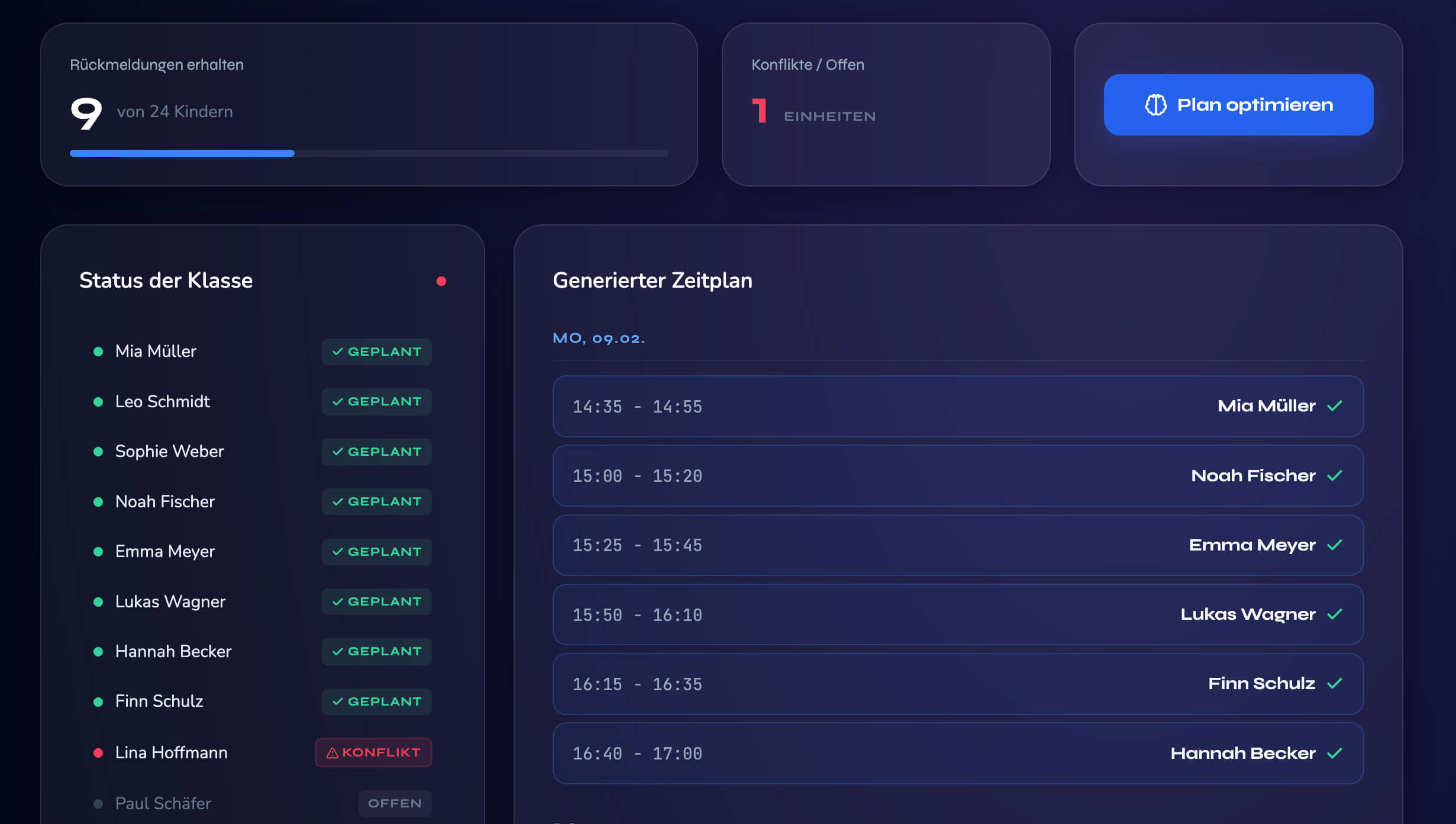Click the brain icon on Plan optimieren

tap(1155, 105)
